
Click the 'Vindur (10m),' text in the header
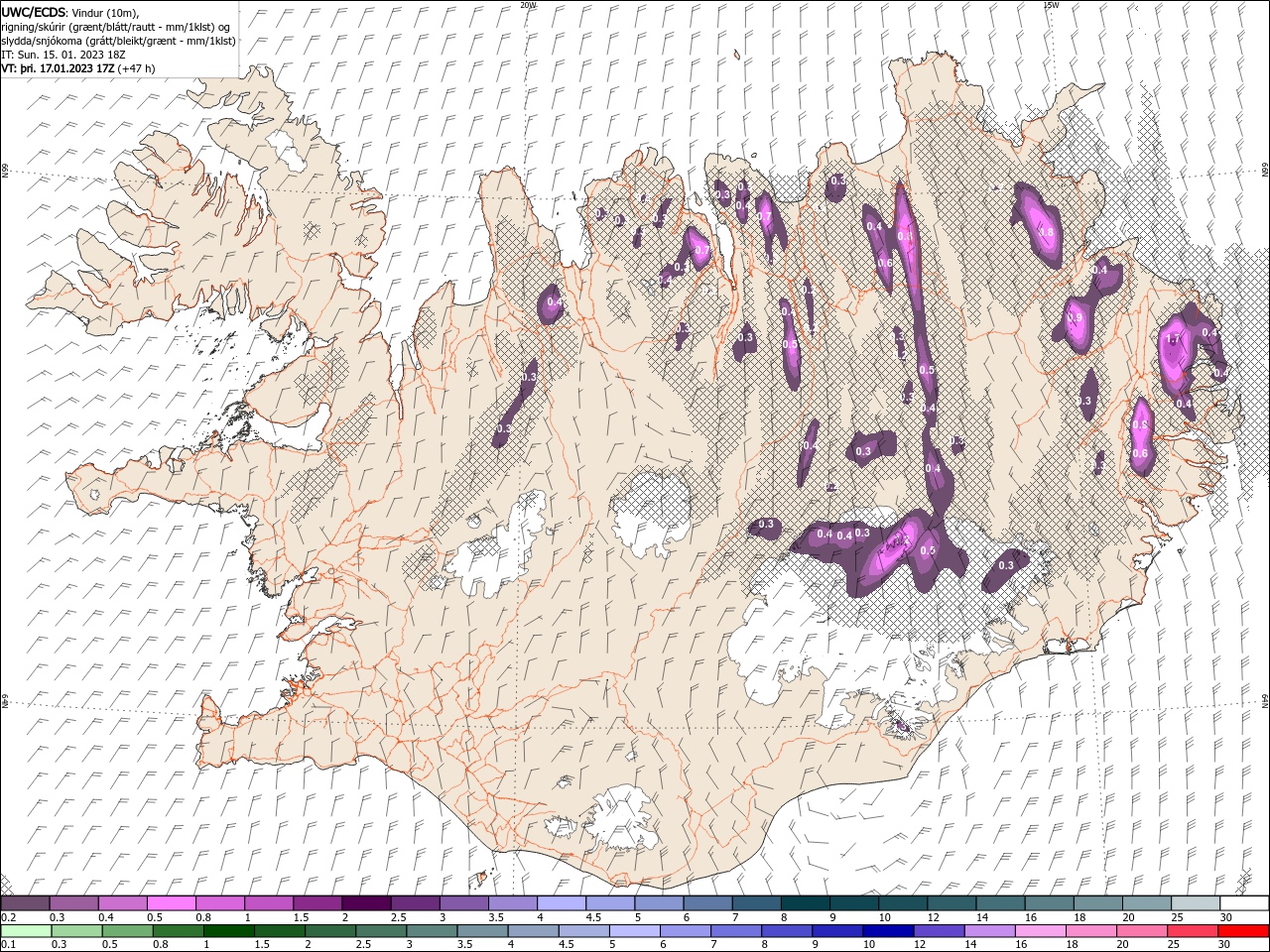(x=106, y=12)
